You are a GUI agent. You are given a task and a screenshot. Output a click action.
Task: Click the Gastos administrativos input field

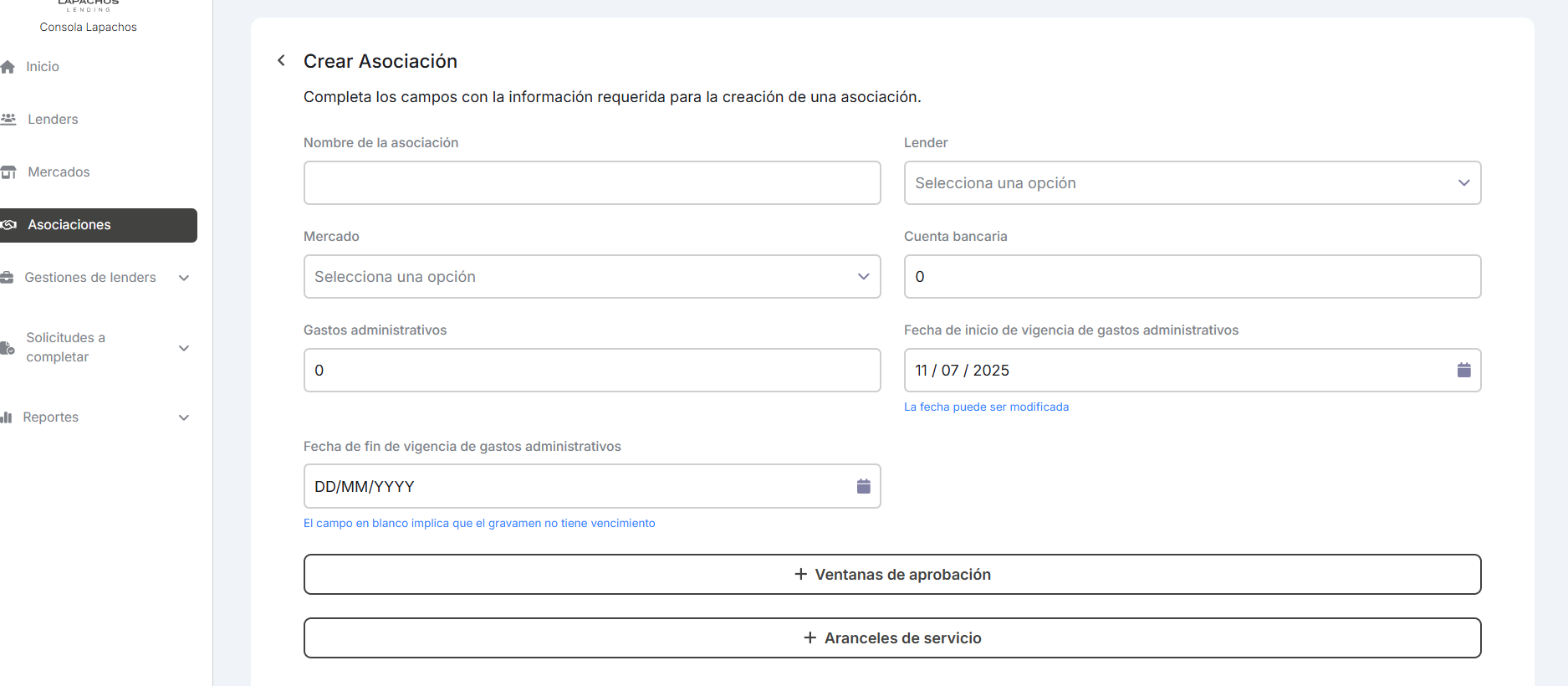coord(591,371)
